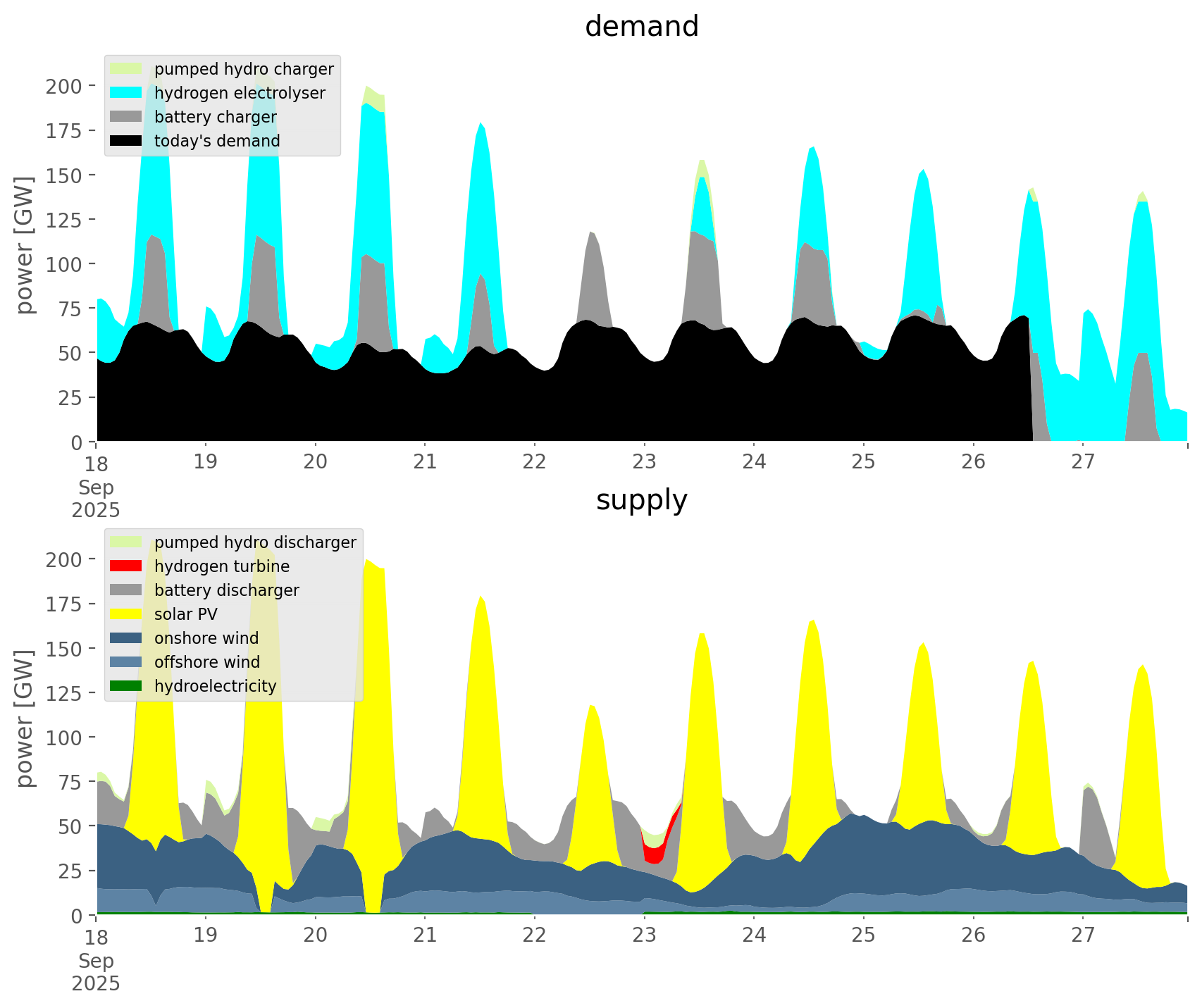The image size is (1202, 1008).
Task: Select the onshore wind legend color box
Action: pos(127,638)
